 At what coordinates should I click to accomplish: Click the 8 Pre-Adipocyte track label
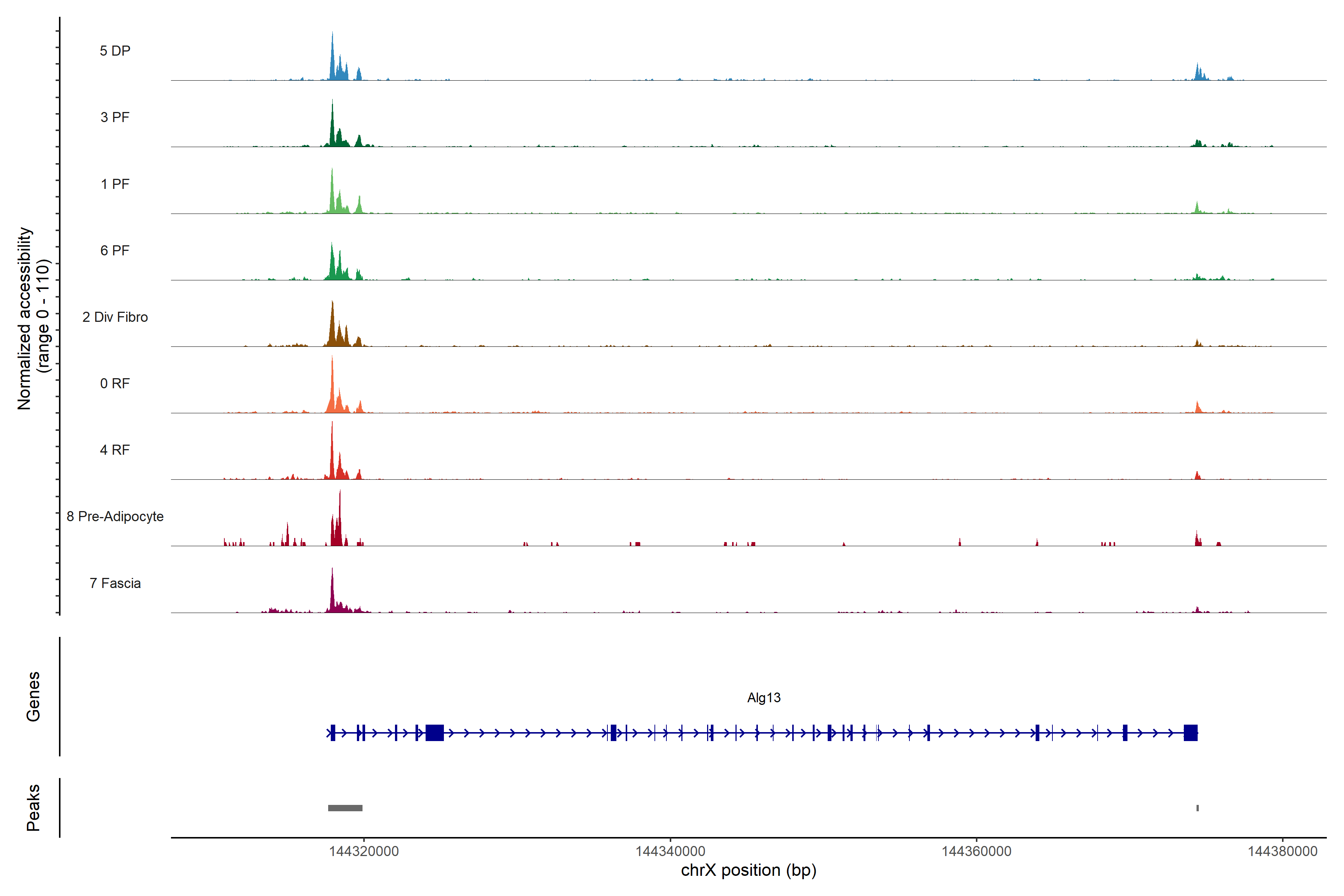pyautogui.click(x=115, y=517)
